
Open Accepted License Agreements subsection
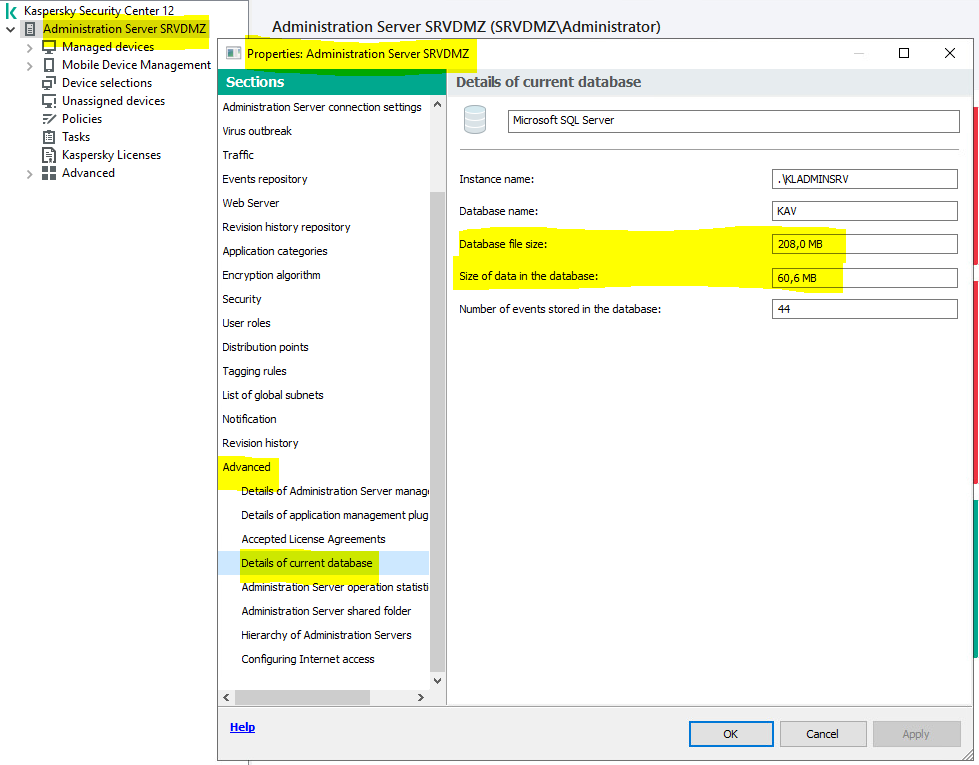[x=313, y=539]
